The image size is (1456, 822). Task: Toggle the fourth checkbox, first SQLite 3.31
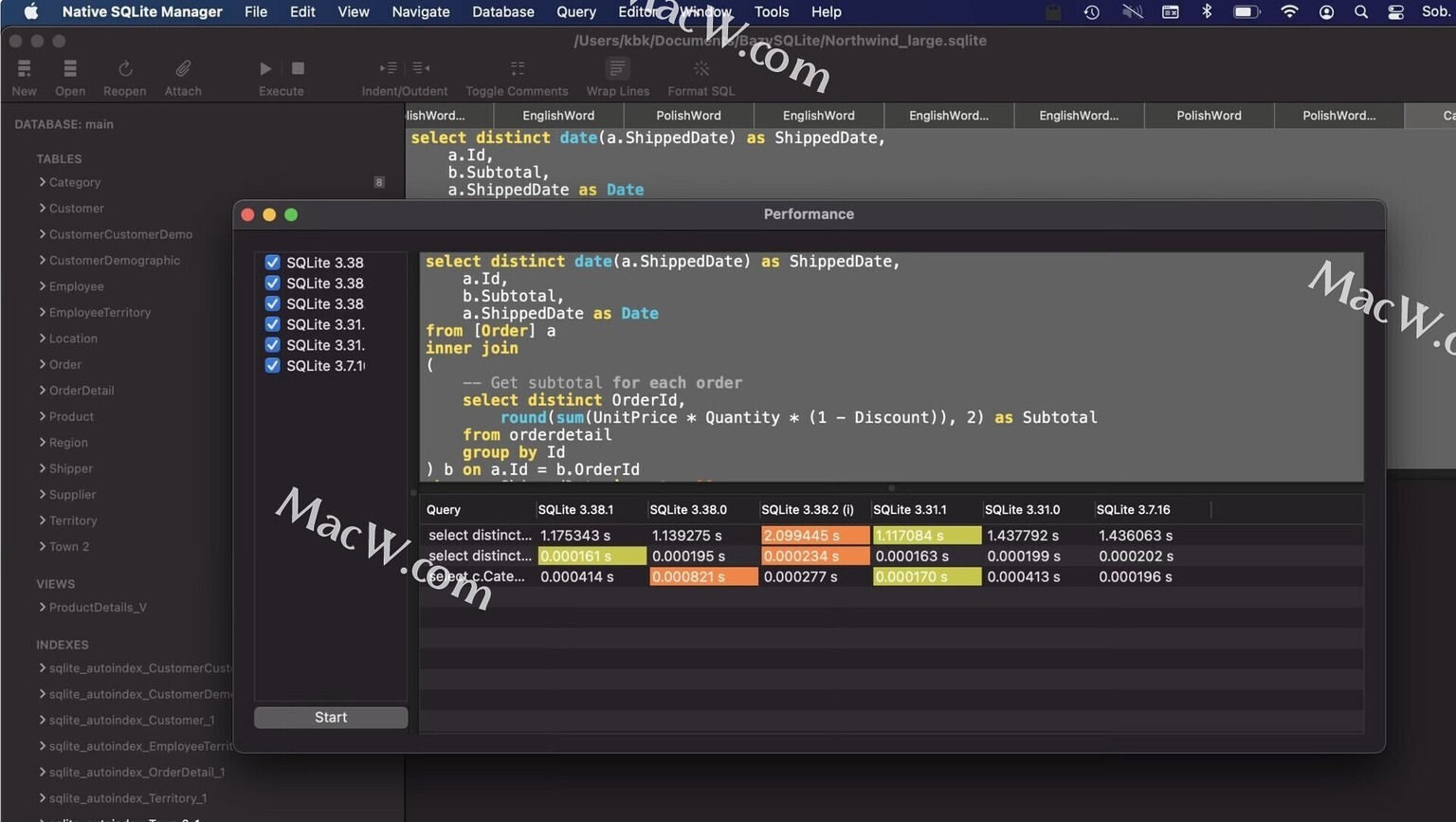[x=273, y=324]
